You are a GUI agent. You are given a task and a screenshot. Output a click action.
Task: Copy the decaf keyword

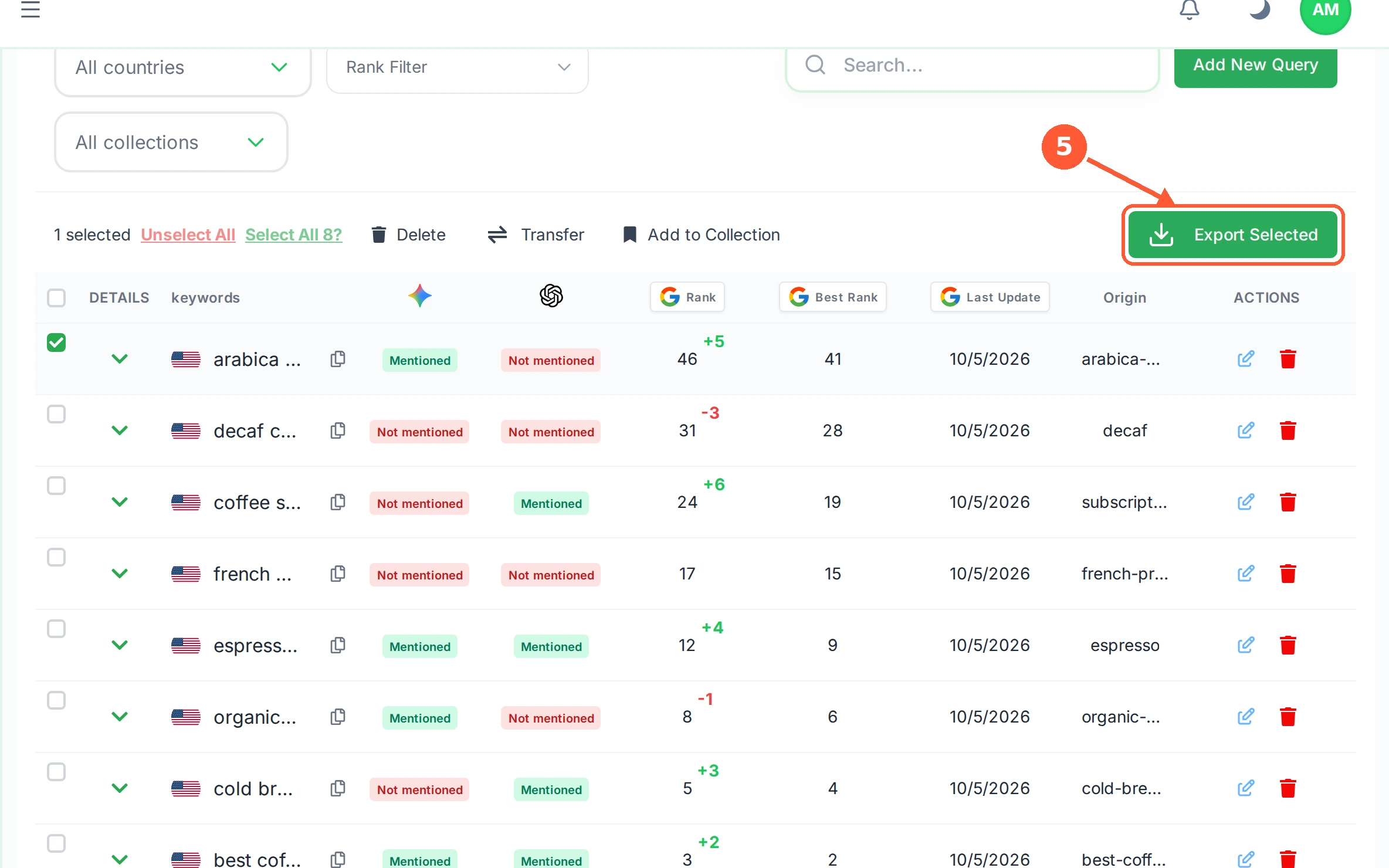[x=338, y=430]
